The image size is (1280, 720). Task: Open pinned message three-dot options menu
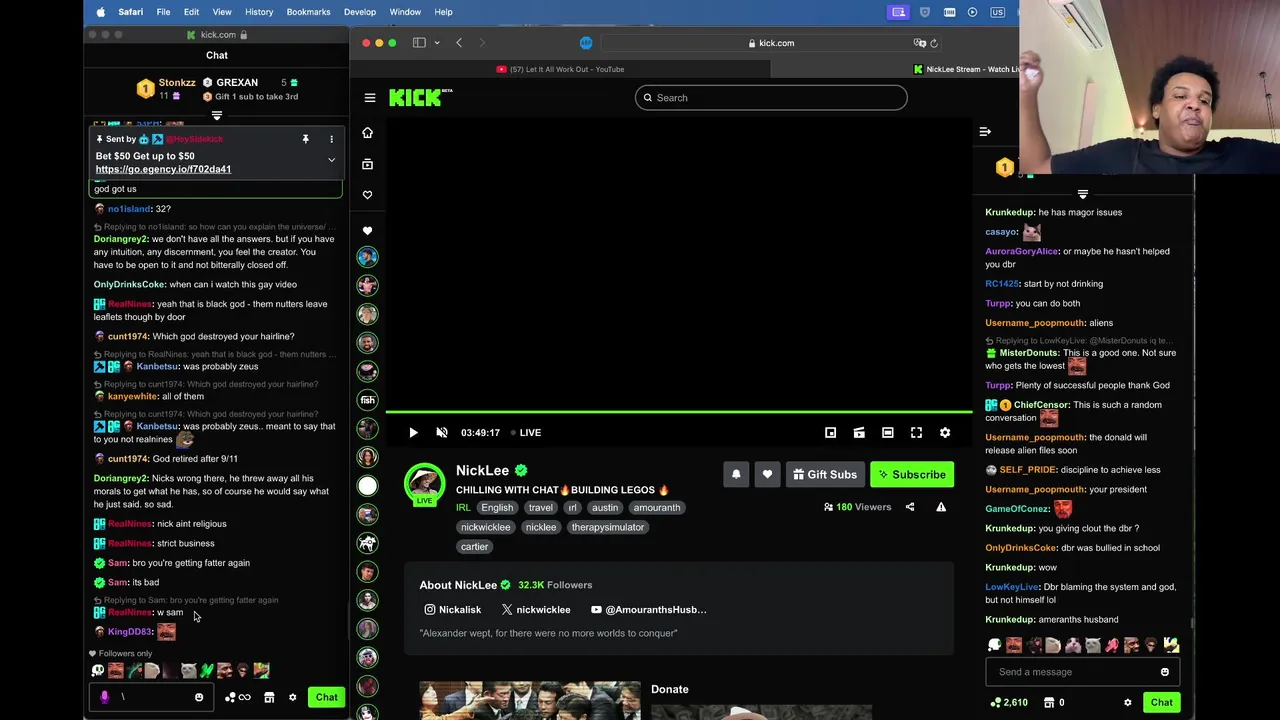pyautogui.click(x=331, y=139)
